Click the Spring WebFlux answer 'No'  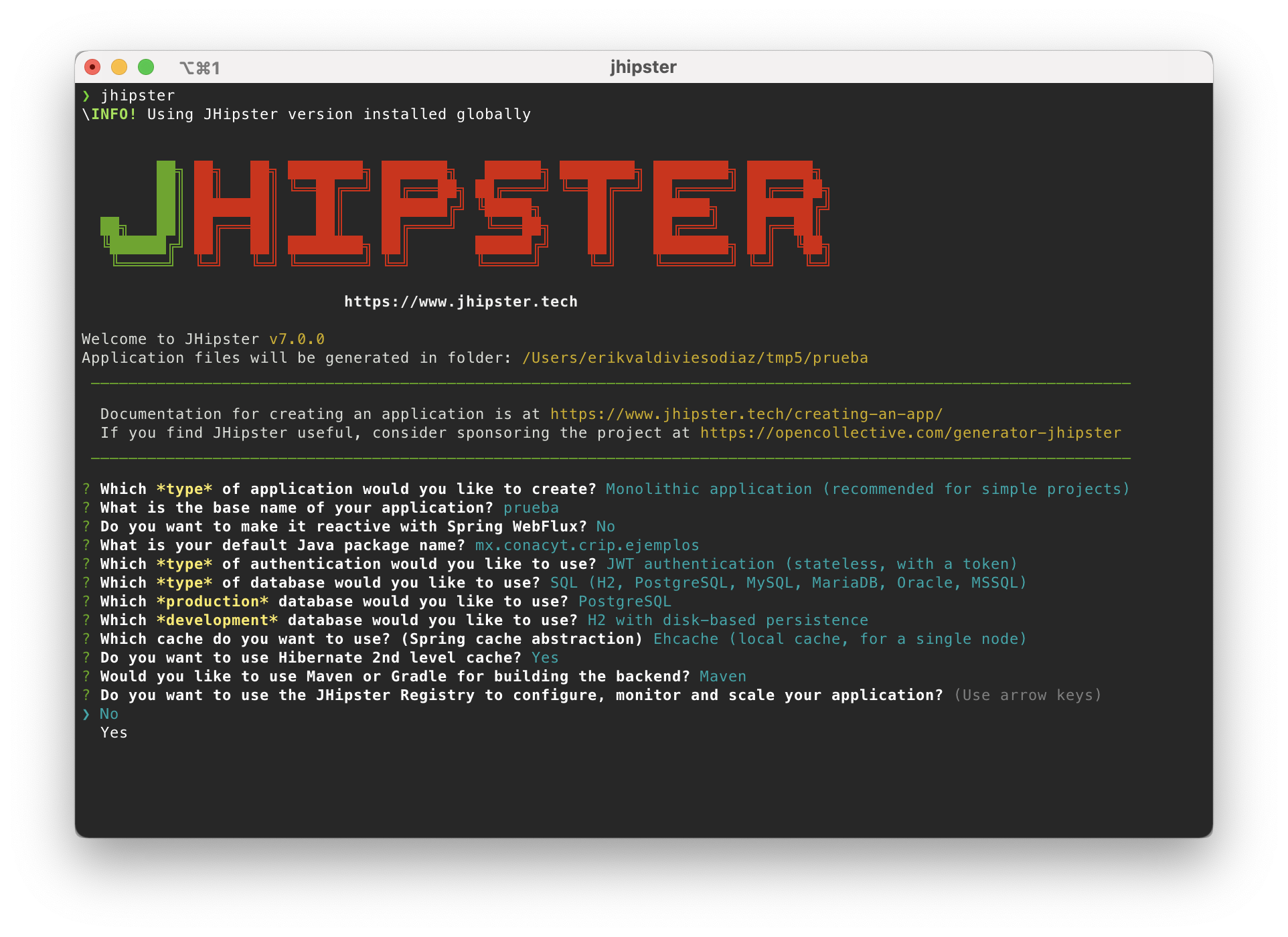(x=606, y=527)
